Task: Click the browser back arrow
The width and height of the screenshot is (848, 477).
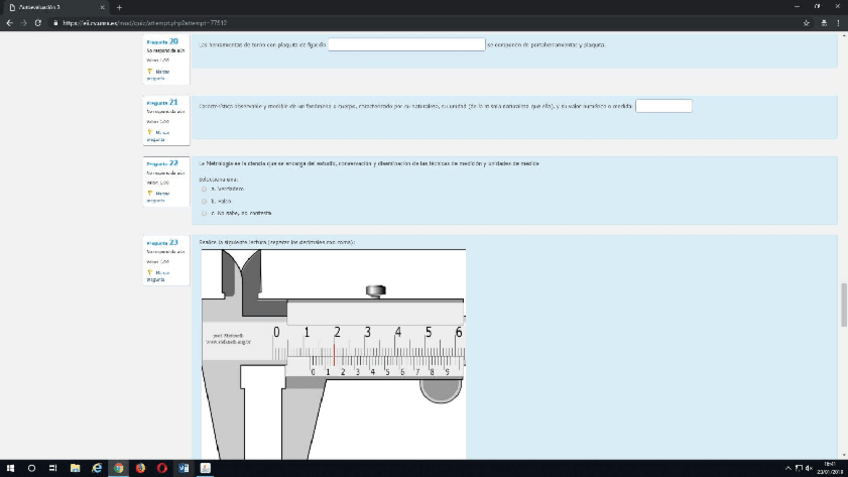Action: (x=9, y=23)
